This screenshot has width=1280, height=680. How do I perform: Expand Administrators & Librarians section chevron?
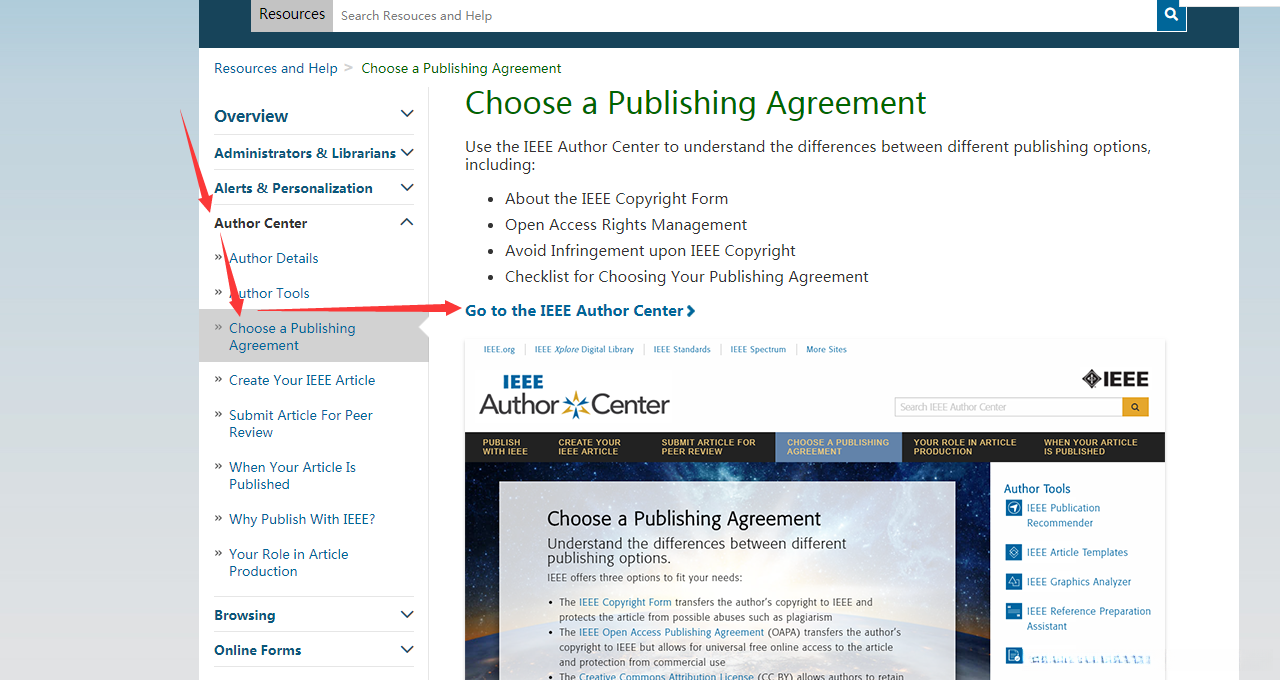pyautogui.click(x=407, y=153)
